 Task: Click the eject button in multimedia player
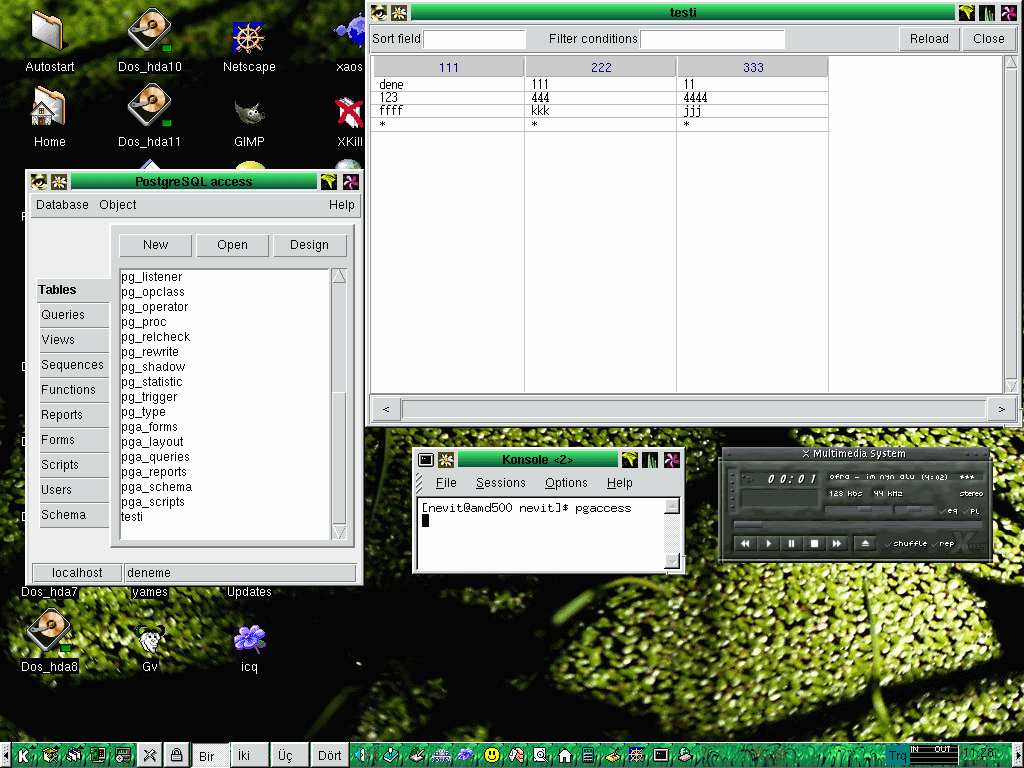(x=865, y=543)
